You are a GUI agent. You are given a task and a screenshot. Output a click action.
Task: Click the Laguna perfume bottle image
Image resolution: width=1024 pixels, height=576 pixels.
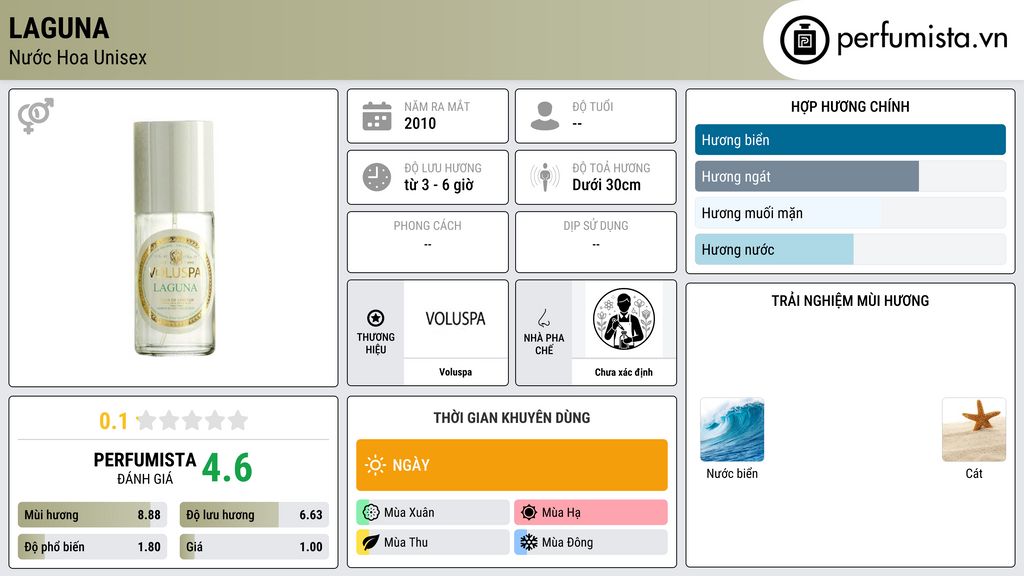[x=174, y=238]
